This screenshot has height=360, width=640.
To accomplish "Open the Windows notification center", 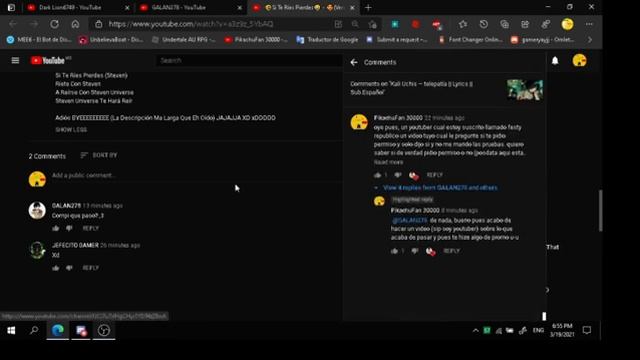I will [587, 330].
